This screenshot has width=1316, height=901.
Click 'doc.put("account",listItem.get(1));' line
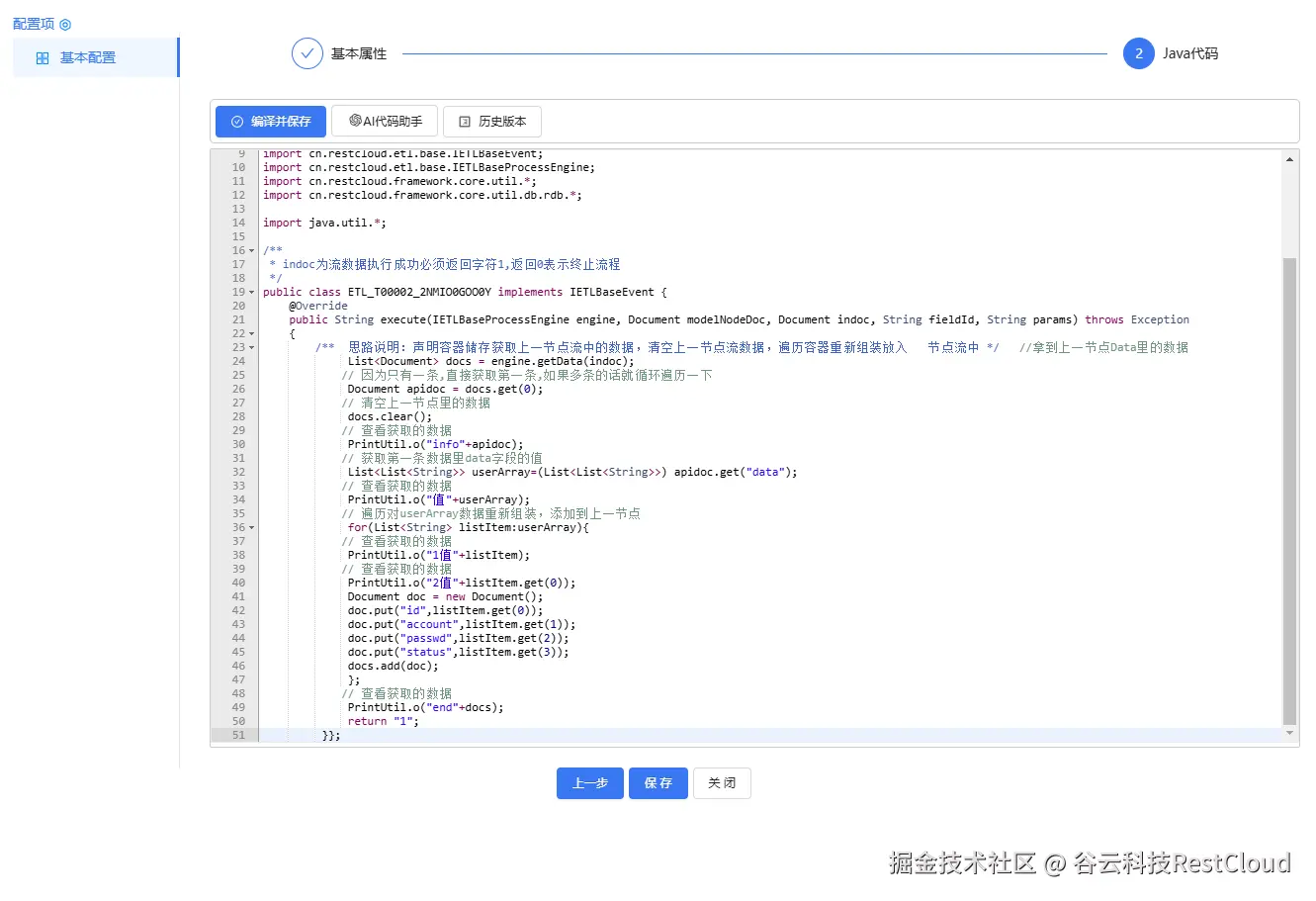pos(462,625)
